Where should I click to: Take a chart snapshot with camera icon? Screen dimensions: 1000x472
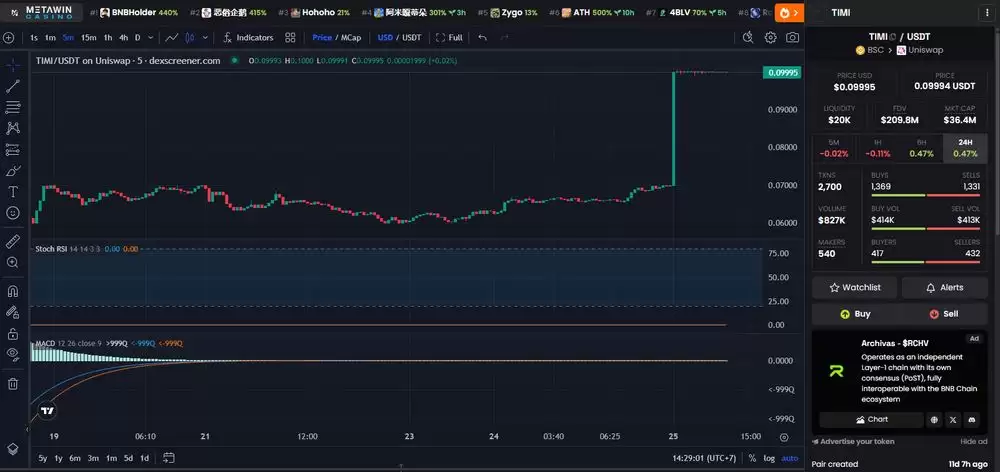click(792, 38)
